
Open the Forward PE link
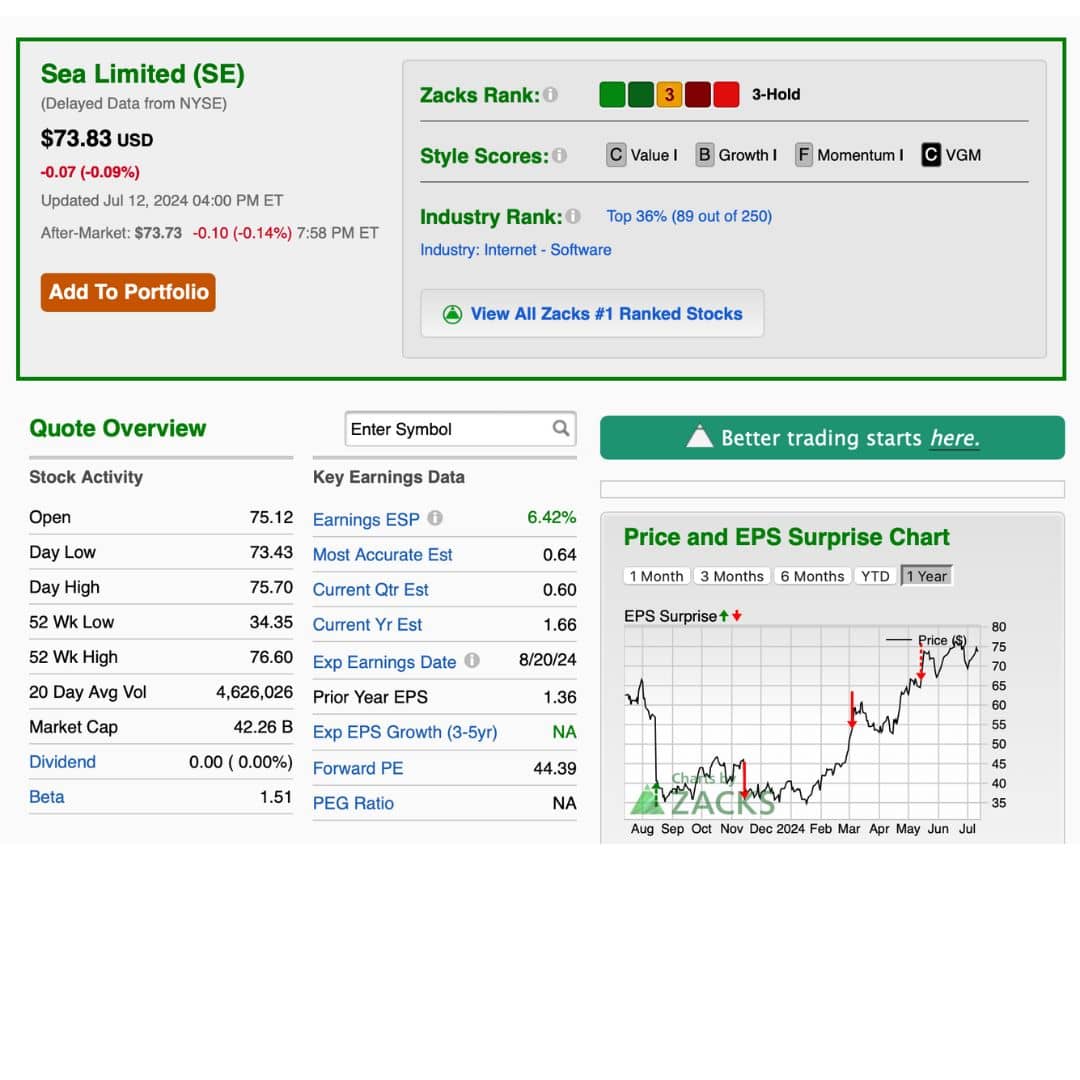(x=358, y=768)
